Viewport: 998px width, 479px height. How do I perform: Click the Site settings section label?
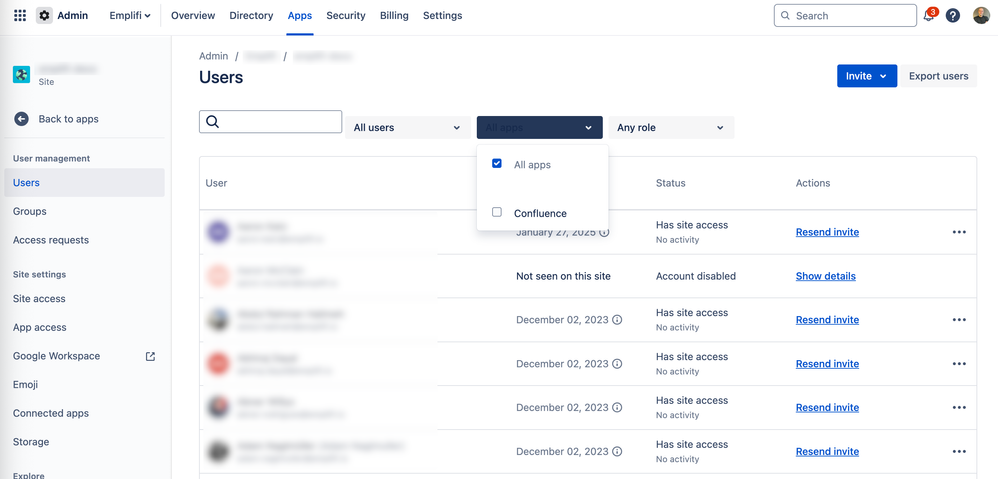[x=39, y=274]
